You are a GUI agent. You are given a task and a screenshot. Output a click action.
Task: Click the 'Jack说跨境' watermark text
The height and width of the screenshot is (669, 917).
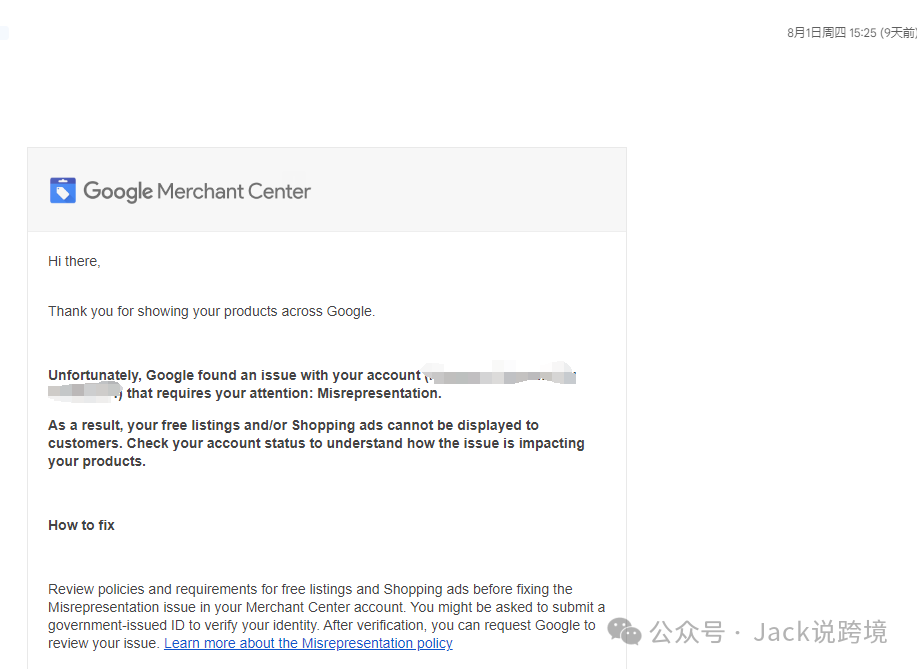820,632
